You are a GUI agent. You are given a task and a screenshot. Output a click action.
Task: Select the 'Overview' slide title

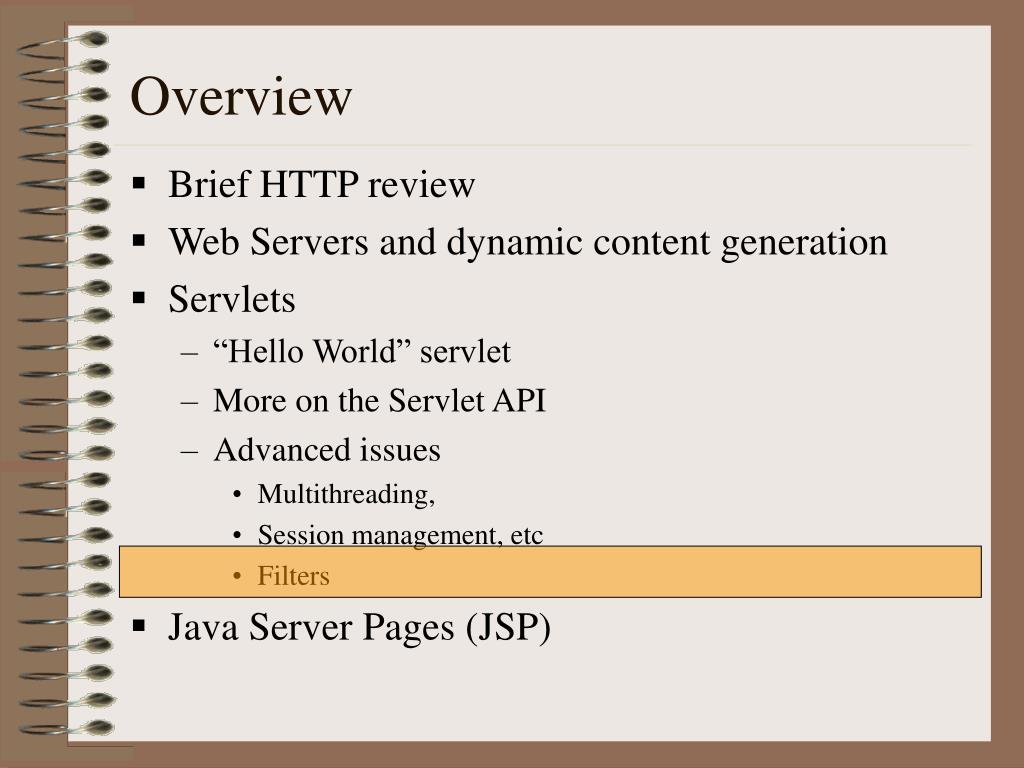click(241, 96)
